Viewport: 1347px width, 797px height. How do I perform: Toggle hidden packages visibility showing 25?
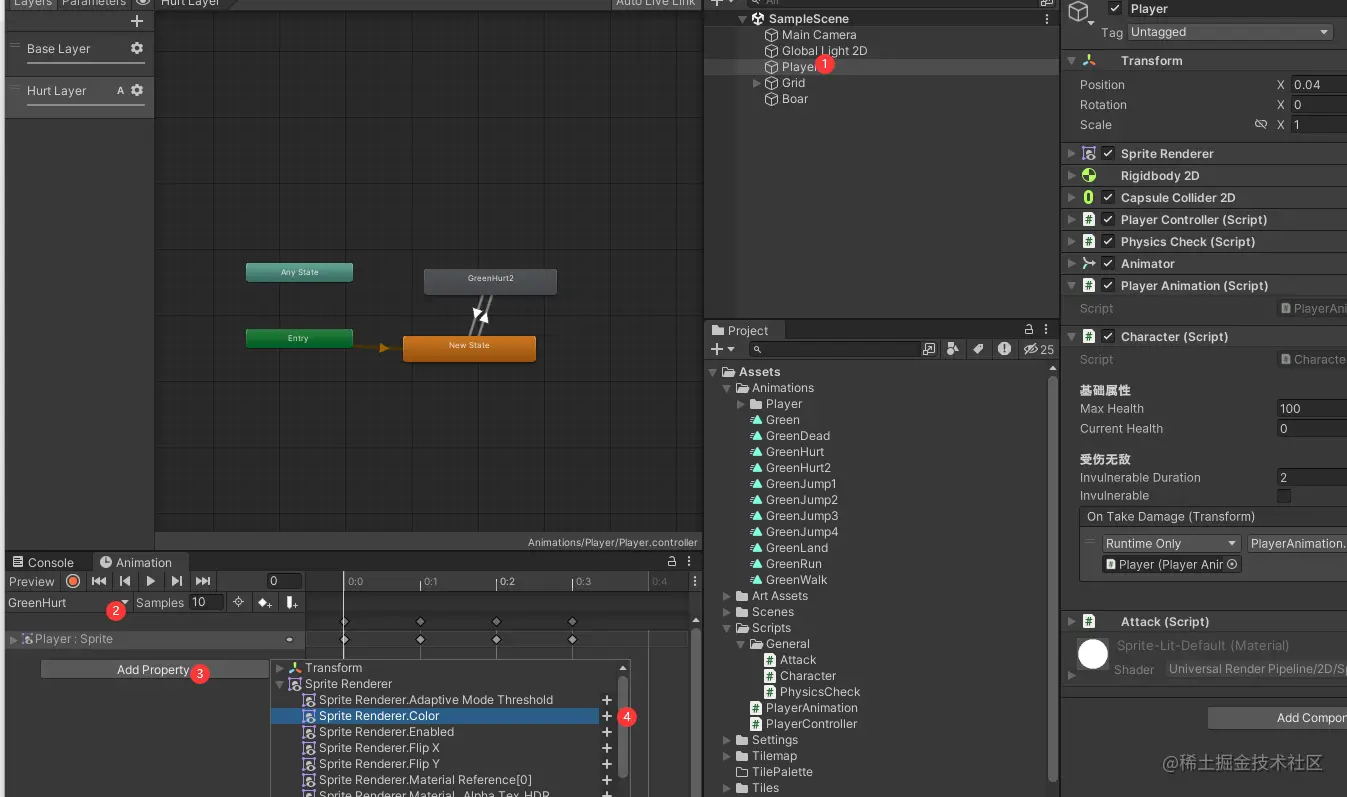coord(1038,349)
